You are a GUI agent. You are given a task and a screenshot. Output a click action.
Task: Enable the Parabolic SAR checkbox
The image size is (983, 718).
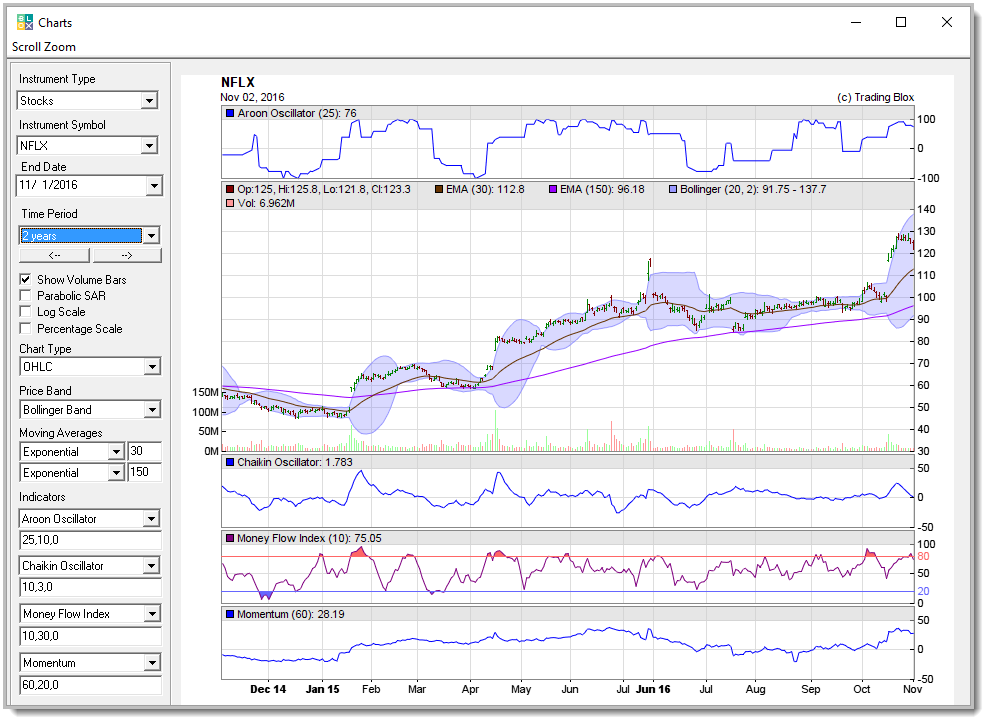point(26,296)
